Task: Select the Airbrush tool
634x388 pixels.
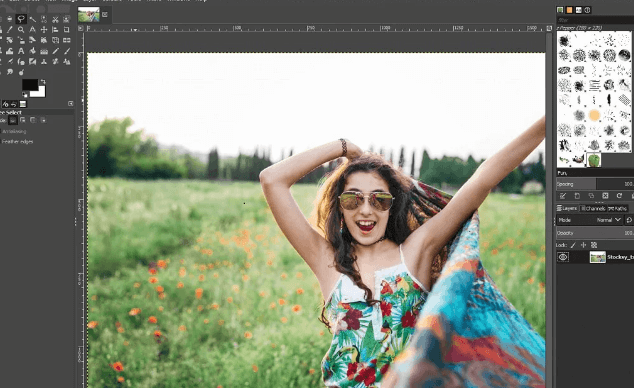Action: [x=10, y=61]
